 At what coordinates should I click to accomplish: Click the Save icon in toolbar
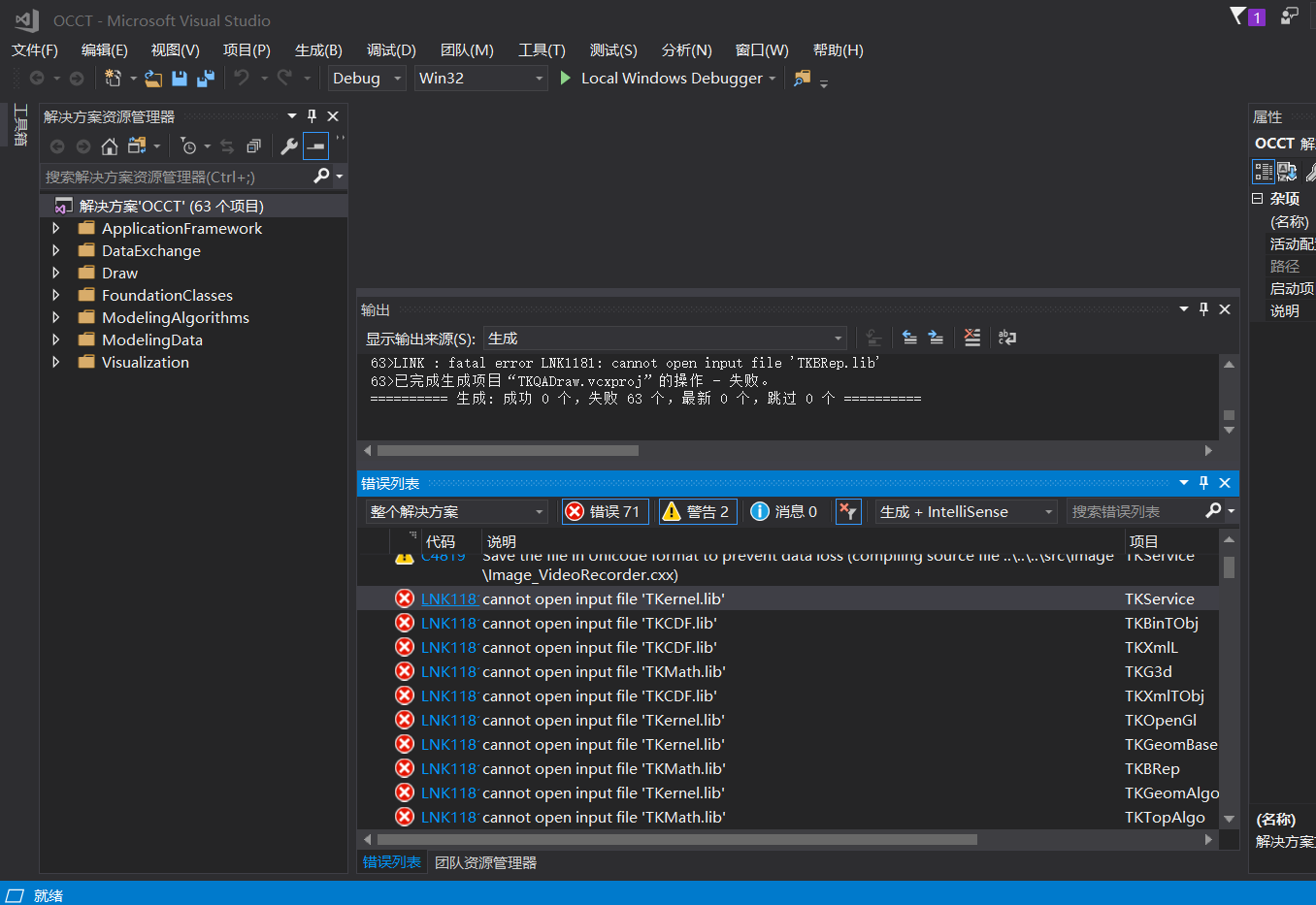pyautogui.click(x=180, y=78)
